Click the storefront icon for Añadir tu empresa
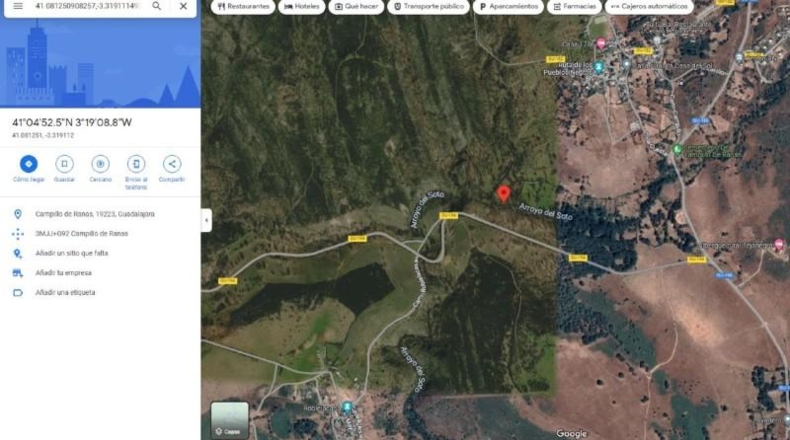This screenshot has width=790, height=440. 18,273
